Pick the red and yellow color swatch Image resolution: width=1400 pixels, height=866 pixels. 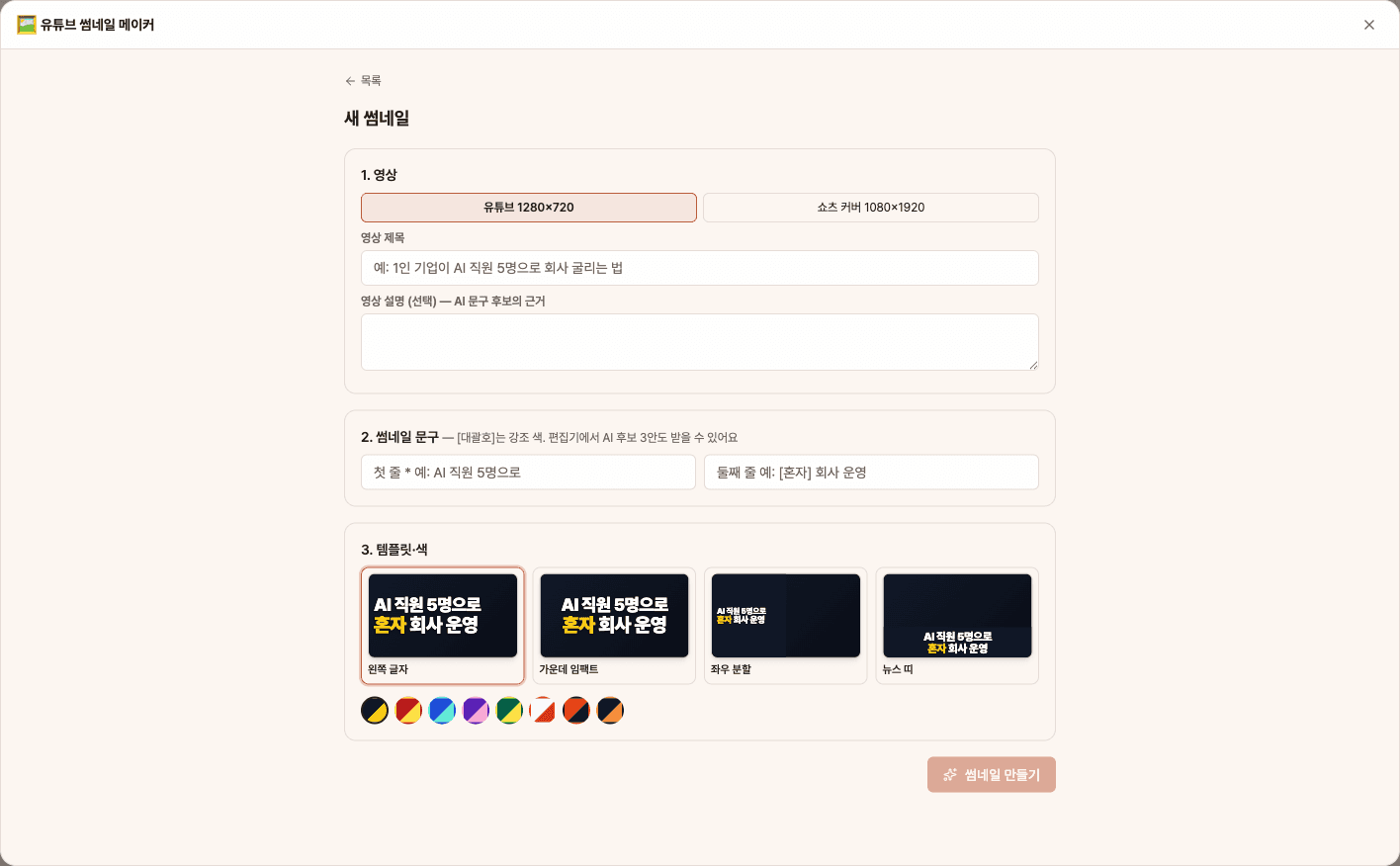point(408,711)
